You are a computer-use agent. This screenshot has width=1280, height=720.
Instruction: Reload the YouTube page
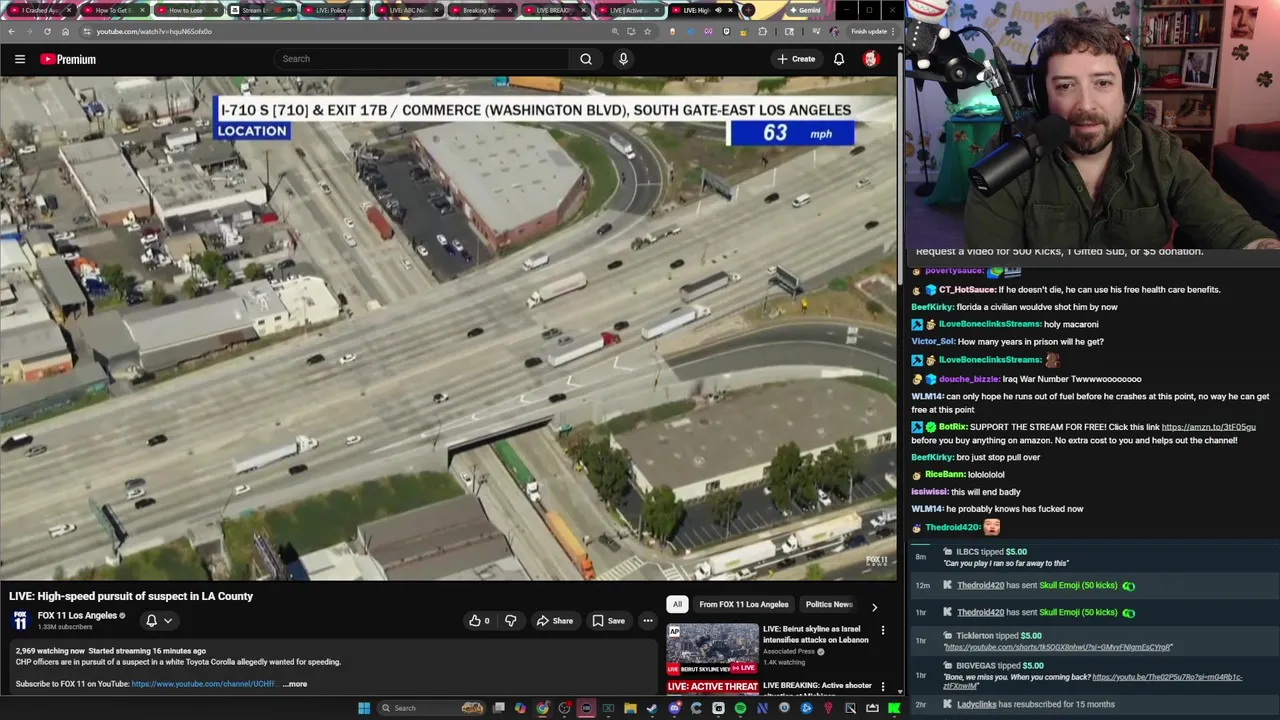[x=47, y=31]
